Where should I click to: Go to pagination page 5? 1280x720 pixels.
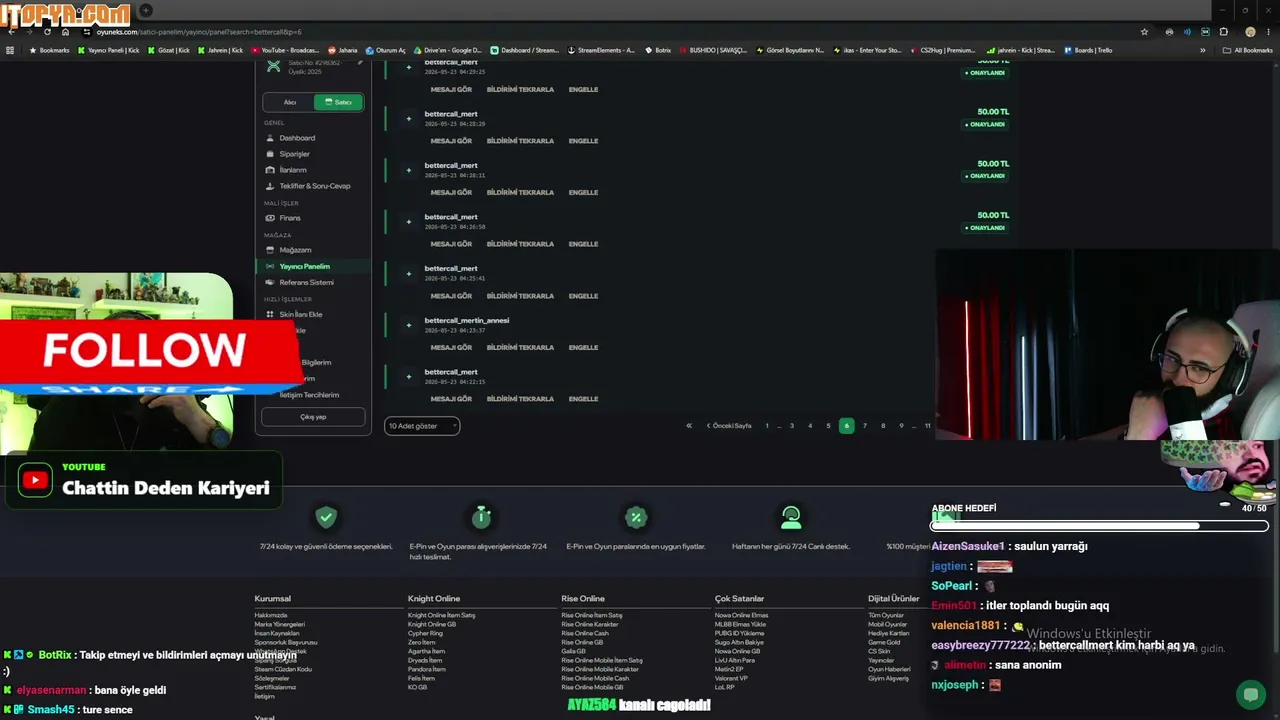tap(828, 426)
